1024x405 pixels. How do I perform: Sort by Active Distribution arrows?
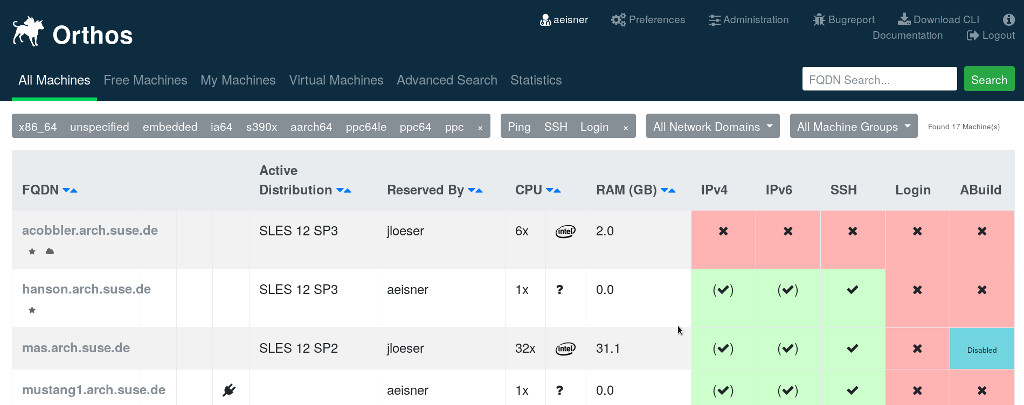pyautogui.click(x=344, y=190)
